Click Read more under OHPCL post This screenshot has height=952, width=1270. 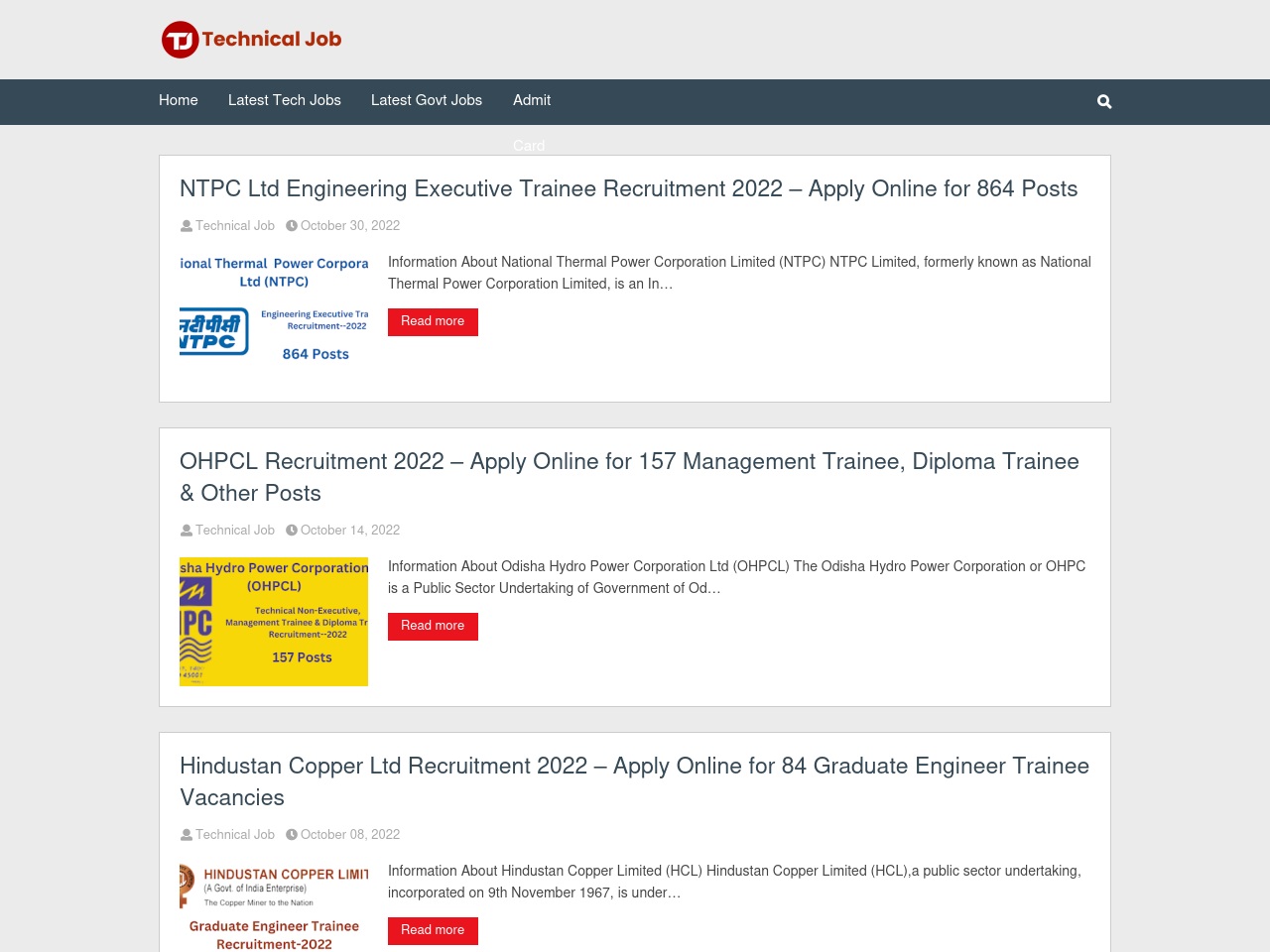point(433,626)
